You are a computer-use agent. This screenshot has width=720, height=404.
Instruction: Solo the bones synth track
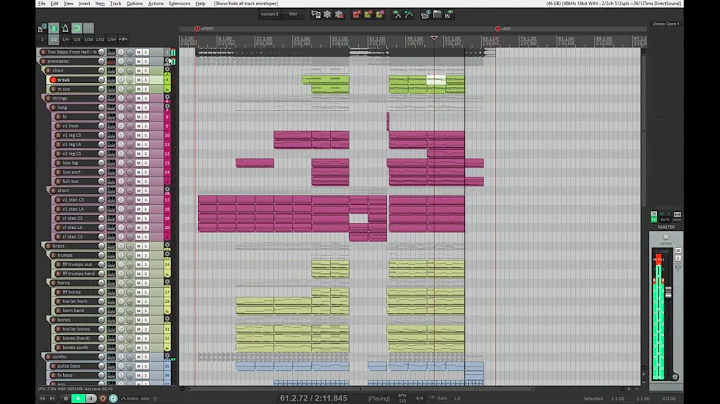(x=145, y=348)
